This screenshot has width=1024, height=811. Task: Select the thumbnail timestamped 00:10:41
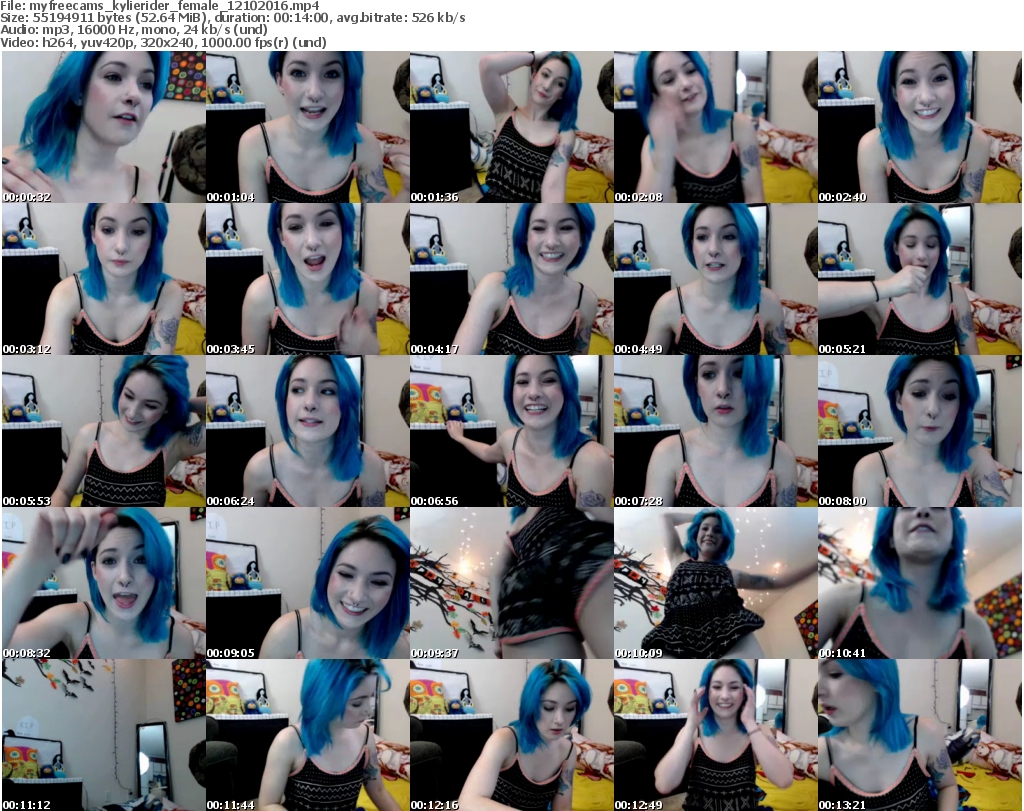(920, 583)
